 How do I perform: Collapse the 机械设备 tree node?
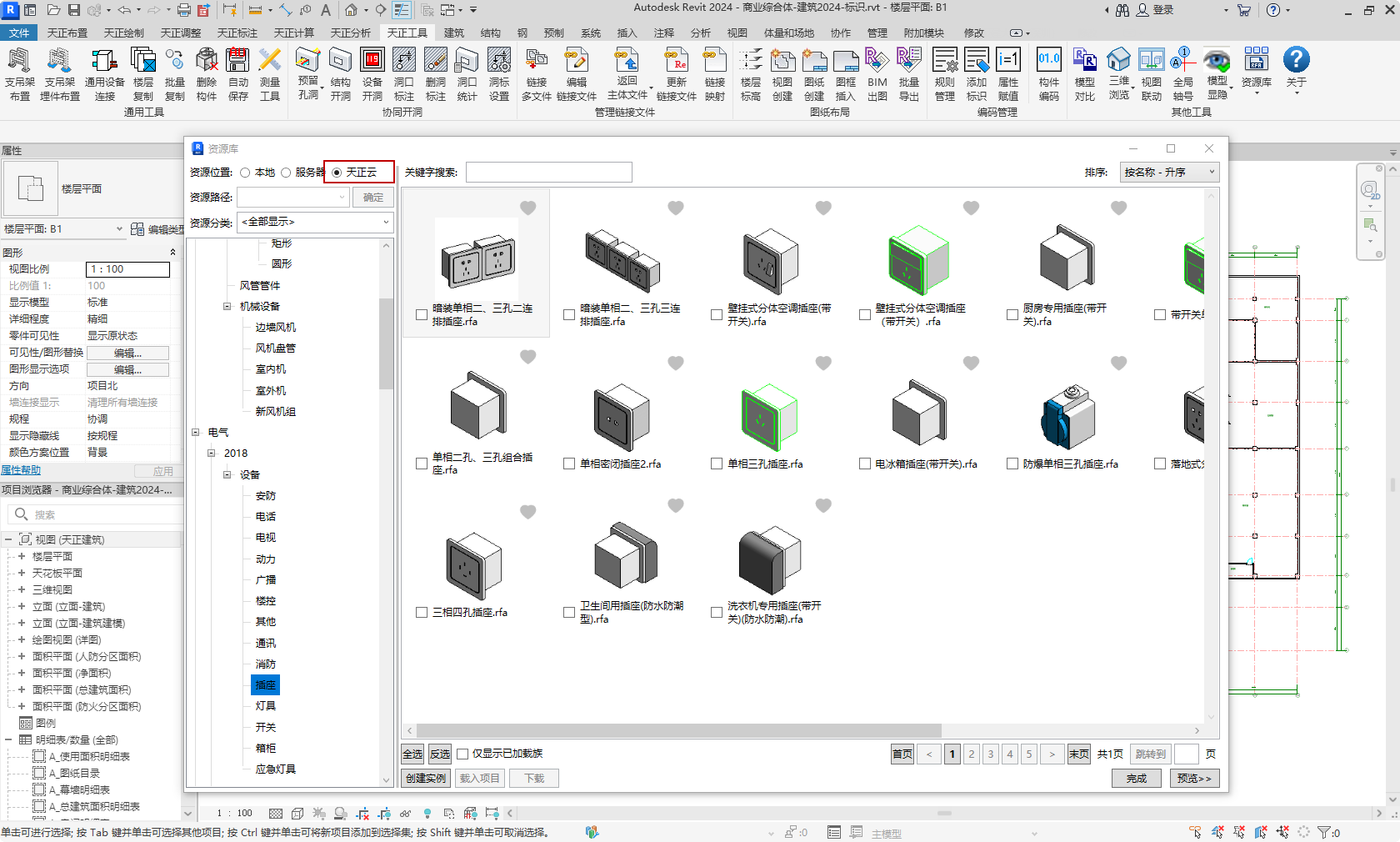pos(227,307)
